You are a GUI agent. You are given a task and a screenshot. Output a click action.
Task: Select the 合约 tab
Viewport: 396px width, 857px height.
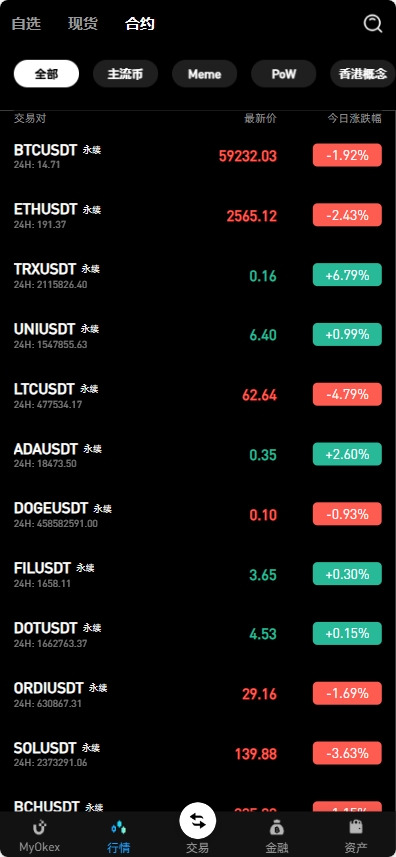click(140, 24)
